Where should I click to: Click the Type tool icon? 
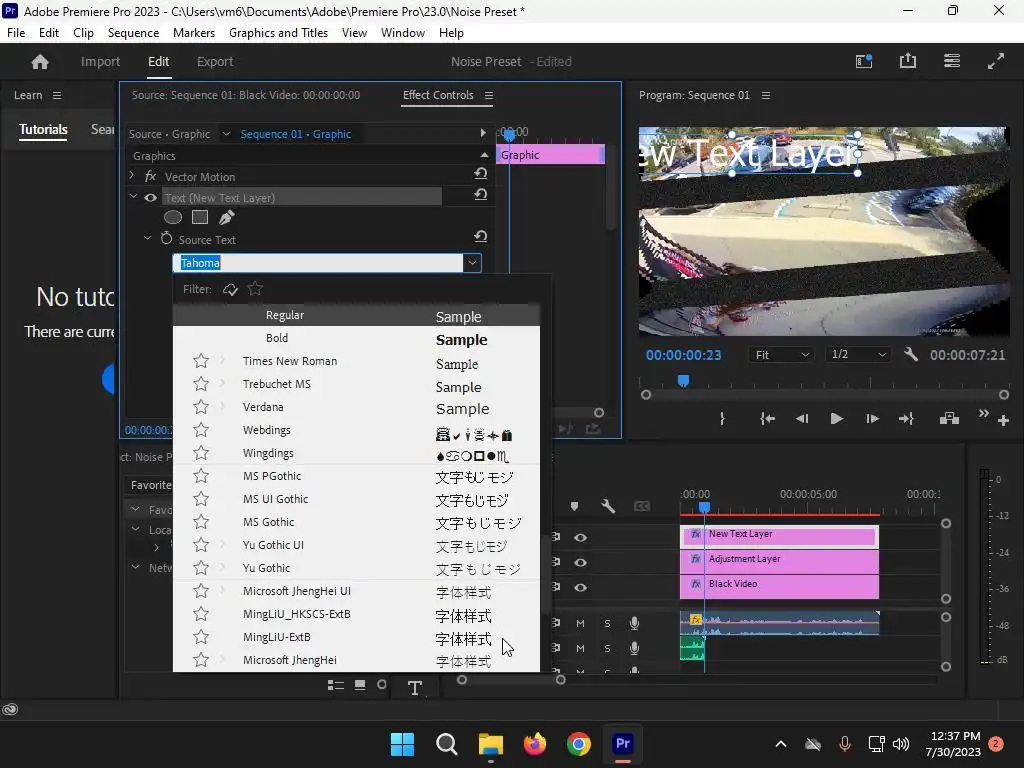415,688
